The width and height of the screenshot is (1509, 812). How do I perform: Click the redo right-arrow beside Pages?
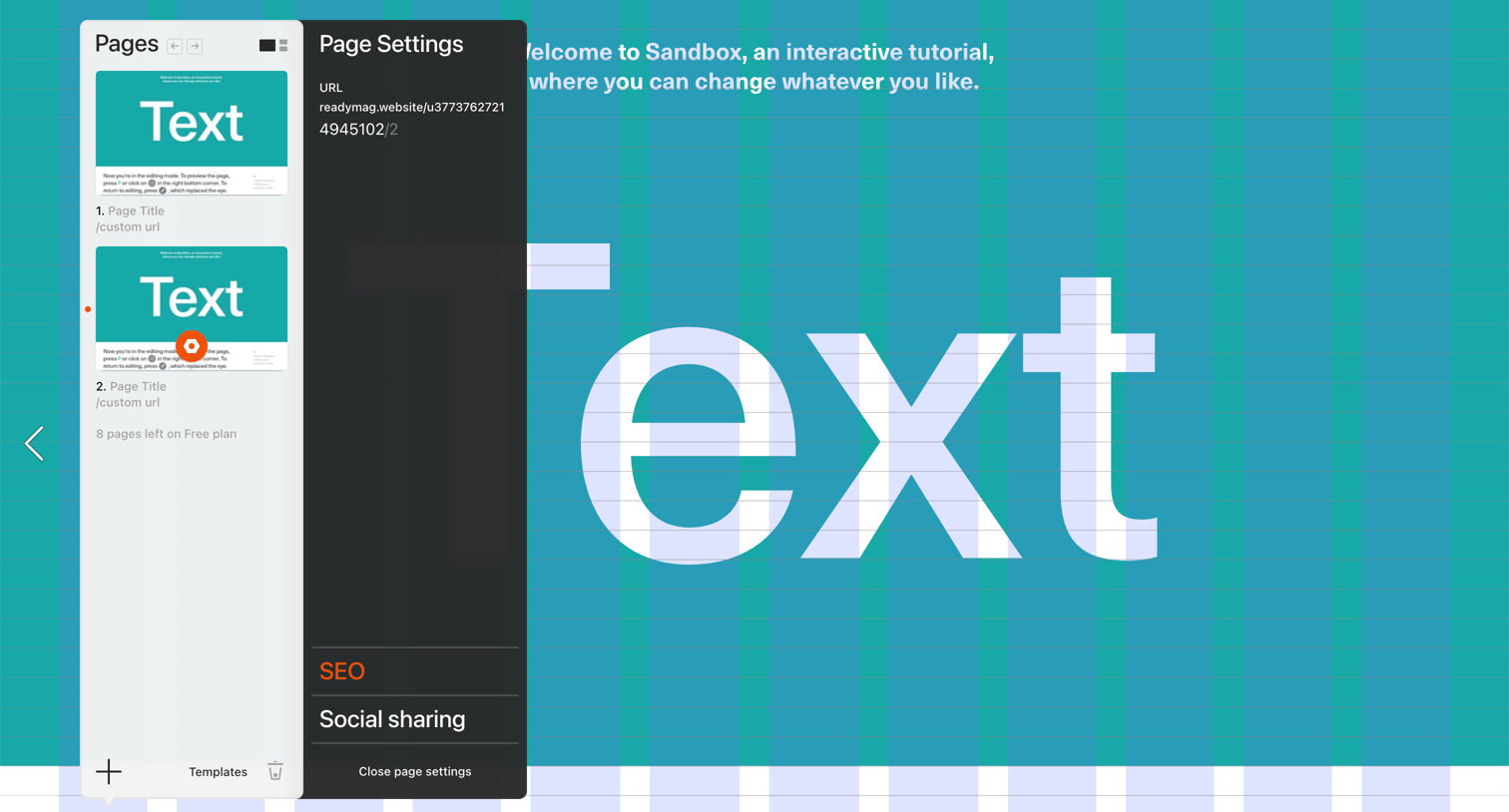pos(195,46)
